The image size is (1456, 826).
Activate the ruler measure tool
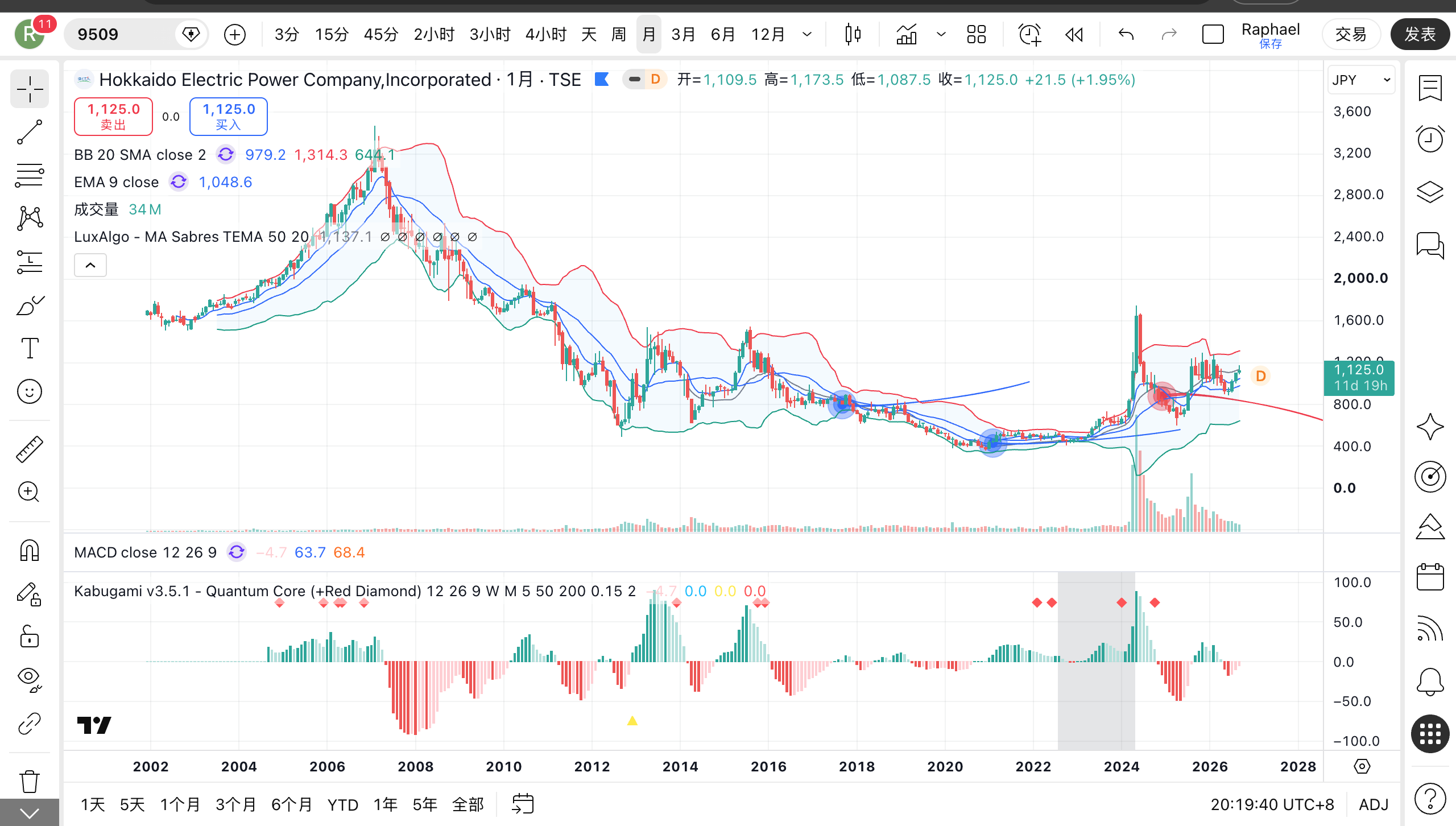pos(30,449)
